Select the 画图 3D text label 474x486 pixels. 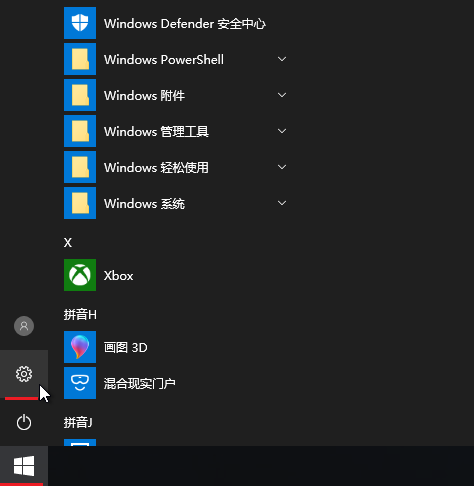[125, 348]
